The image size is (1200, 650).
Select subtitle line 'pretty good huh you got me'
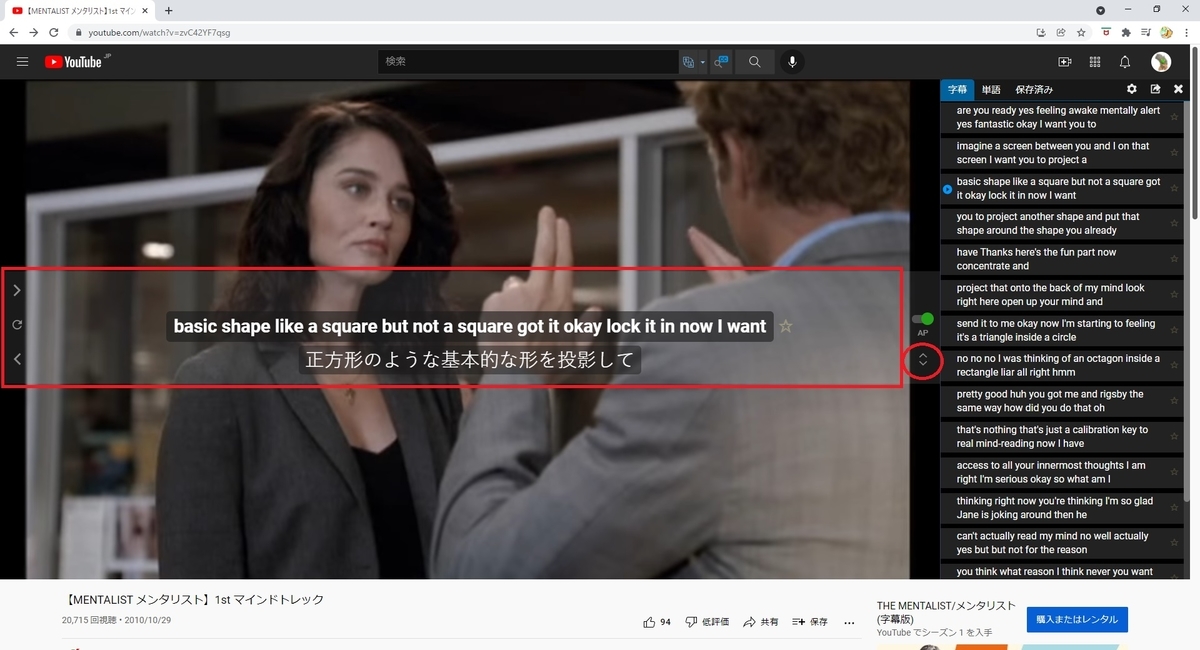(x=1061, y=401)
